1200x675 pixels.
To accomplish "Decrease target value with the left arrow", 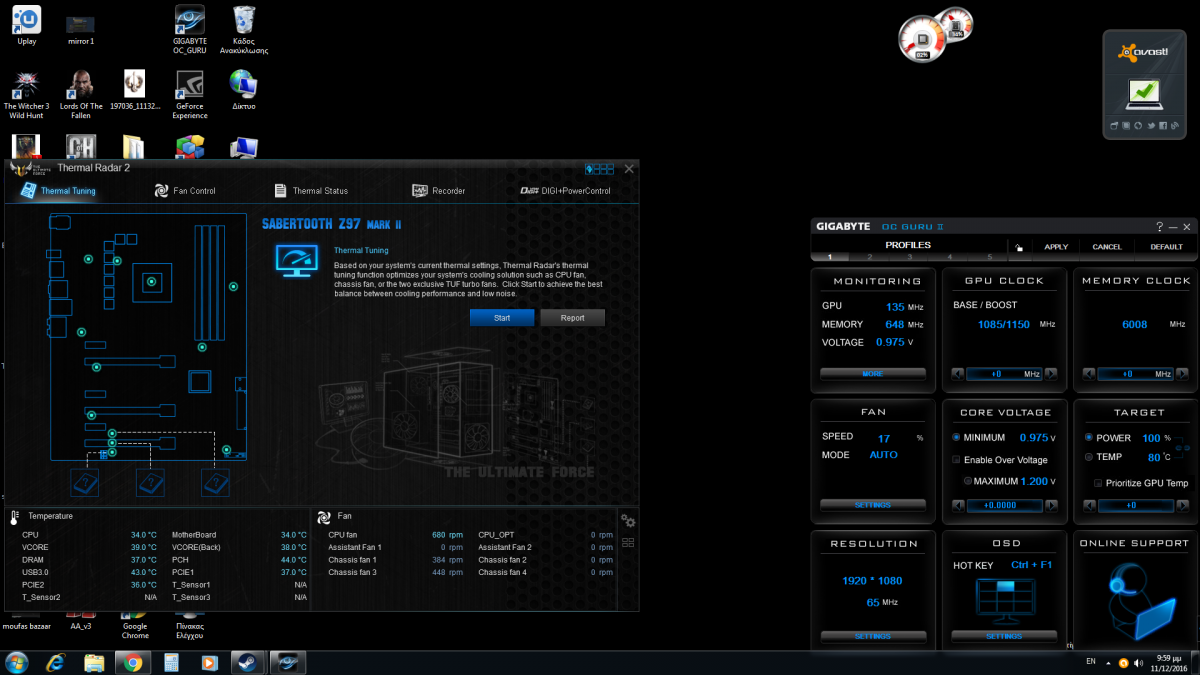I will point(1090,506).
